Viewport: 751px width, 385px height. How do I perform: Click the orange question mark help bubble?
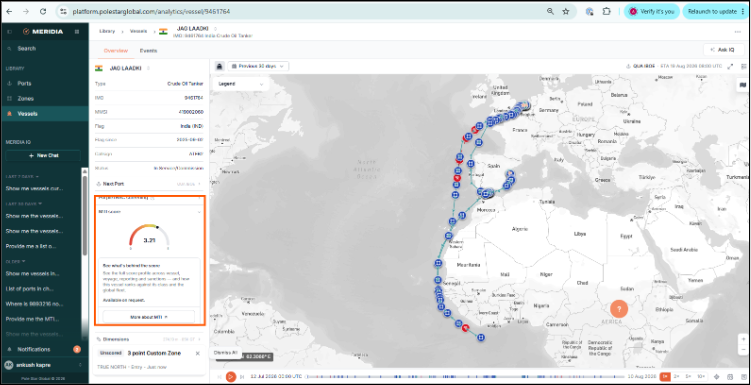(619, 309)
